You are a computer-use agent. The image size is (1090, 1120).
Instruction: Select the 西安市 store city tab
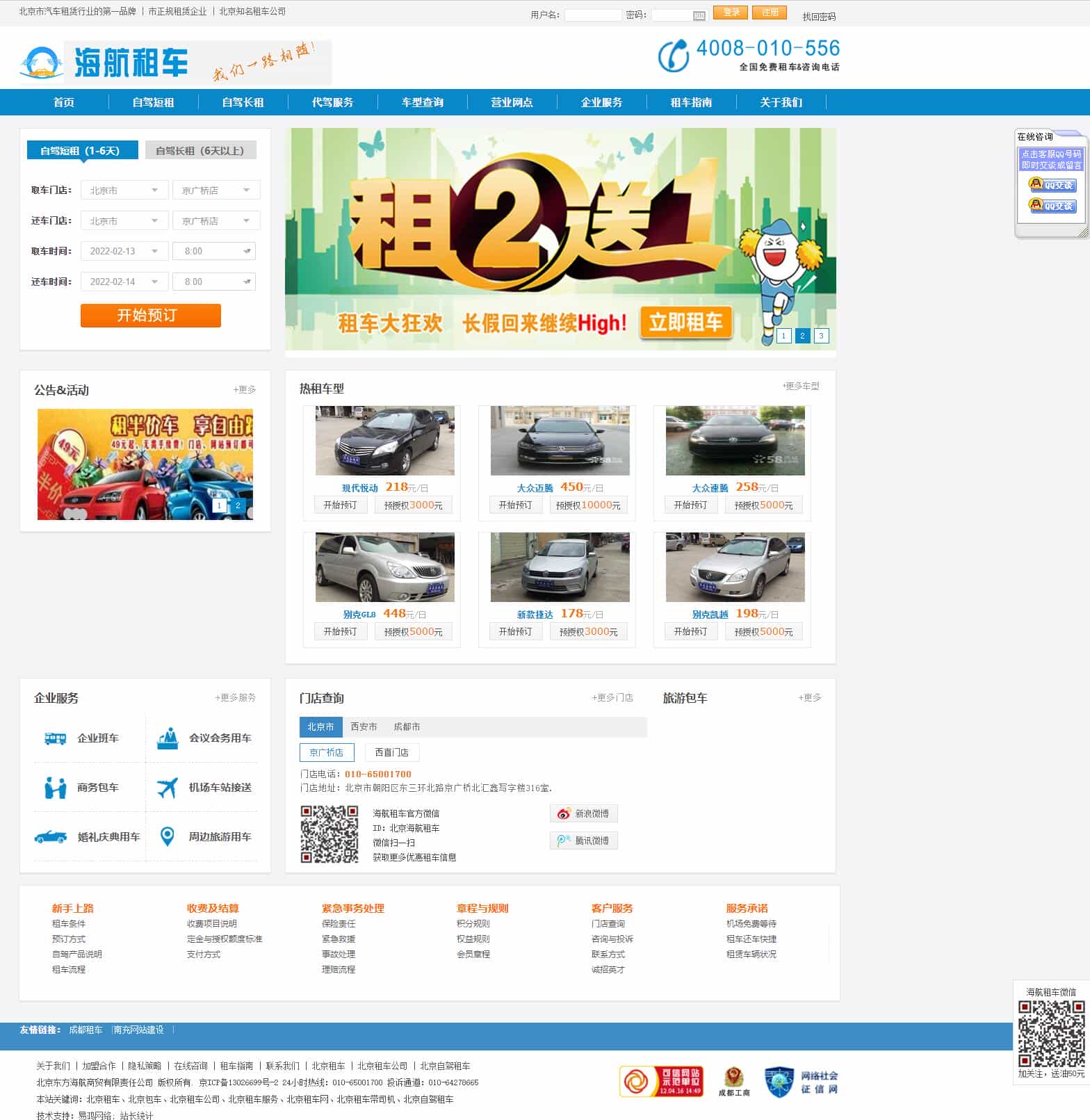tap(364, 727)
